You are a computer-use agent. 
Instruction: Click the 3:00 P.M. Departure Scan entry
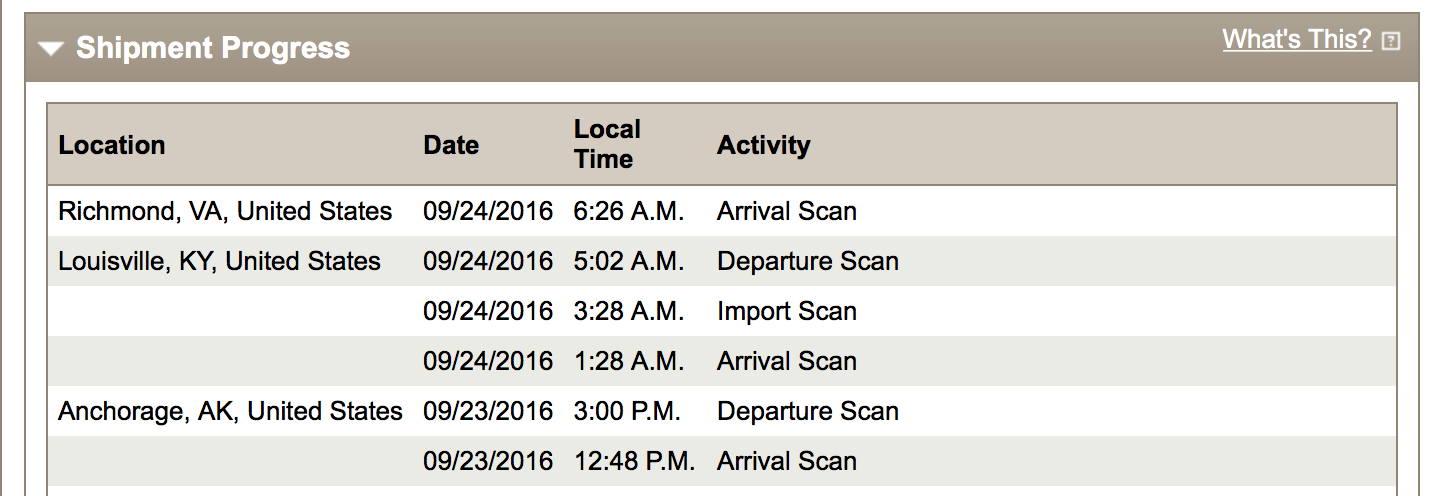pyautogui.click(x=808, y=411)
